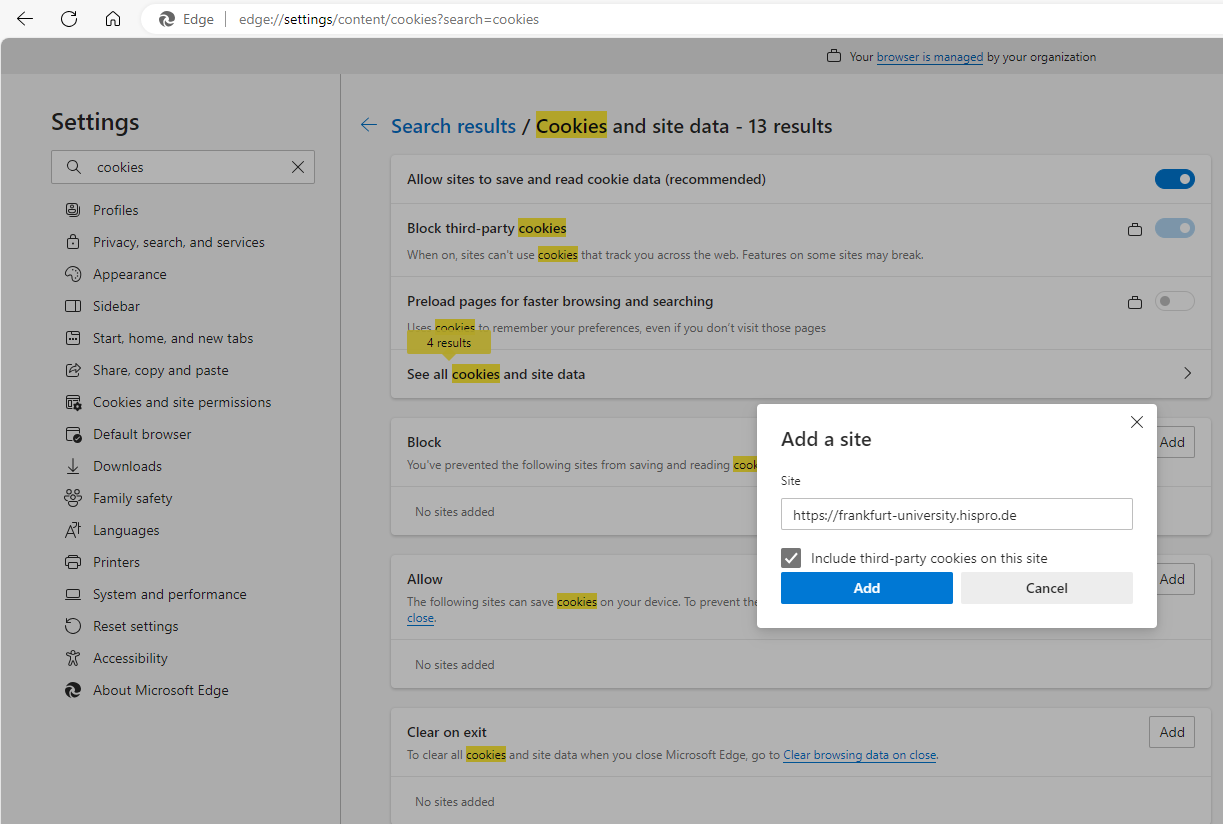The height and width of the screenshot is (824, 1223).
Task: Open the browser is managed link
Action: [x=929, y=57]
